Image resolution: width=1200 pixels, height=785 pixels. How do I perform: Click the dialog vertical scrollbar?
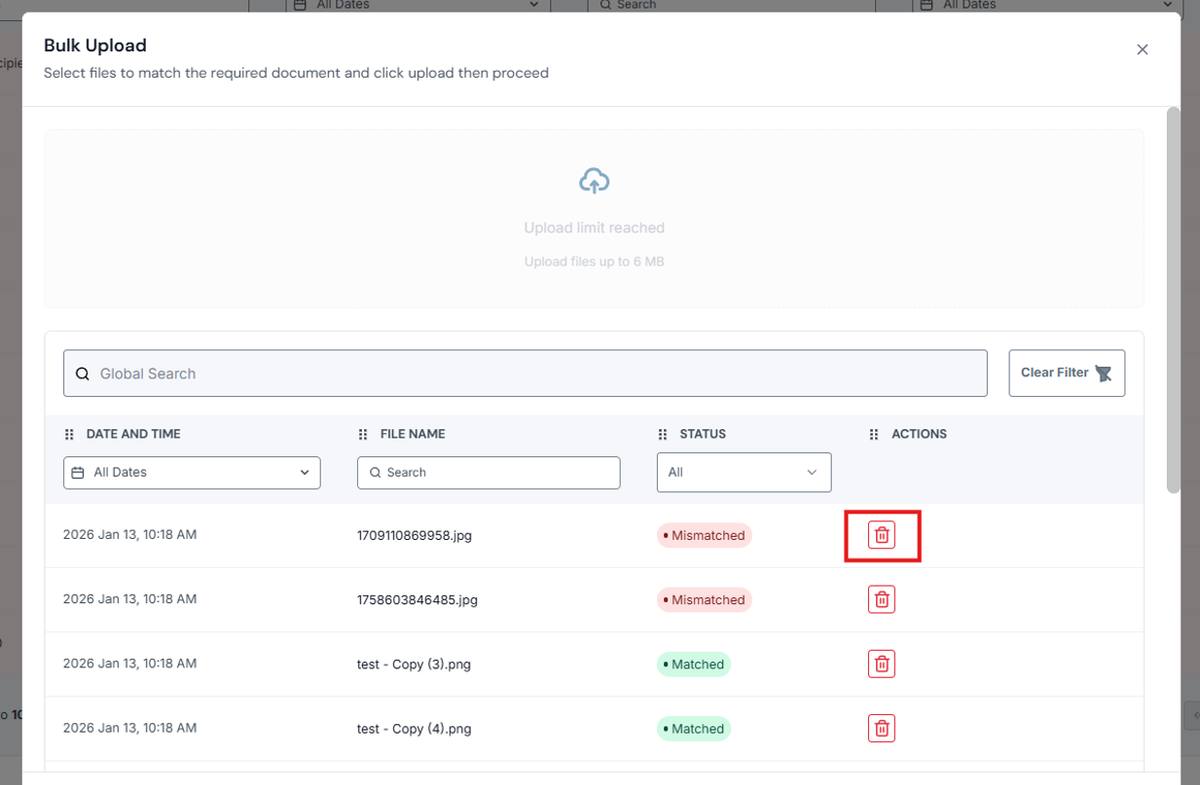pos(1173,300)
